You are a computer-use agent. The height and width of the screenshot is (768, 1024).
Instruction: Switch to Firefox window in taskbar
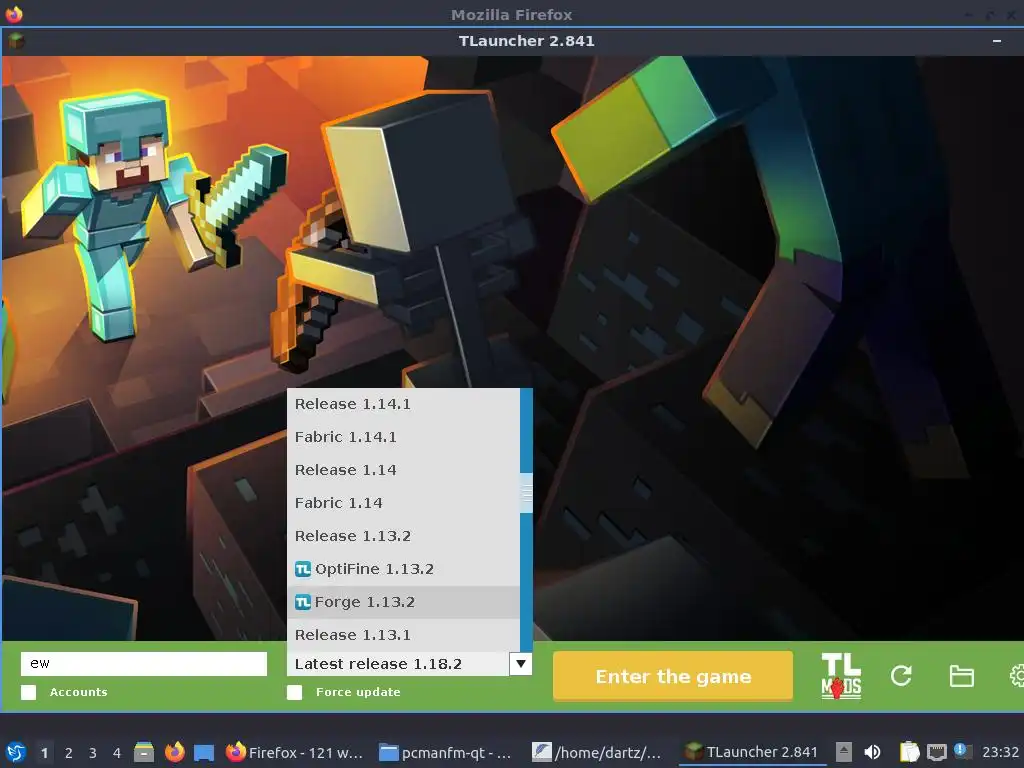pyautogui.click(x=293, y=752)
